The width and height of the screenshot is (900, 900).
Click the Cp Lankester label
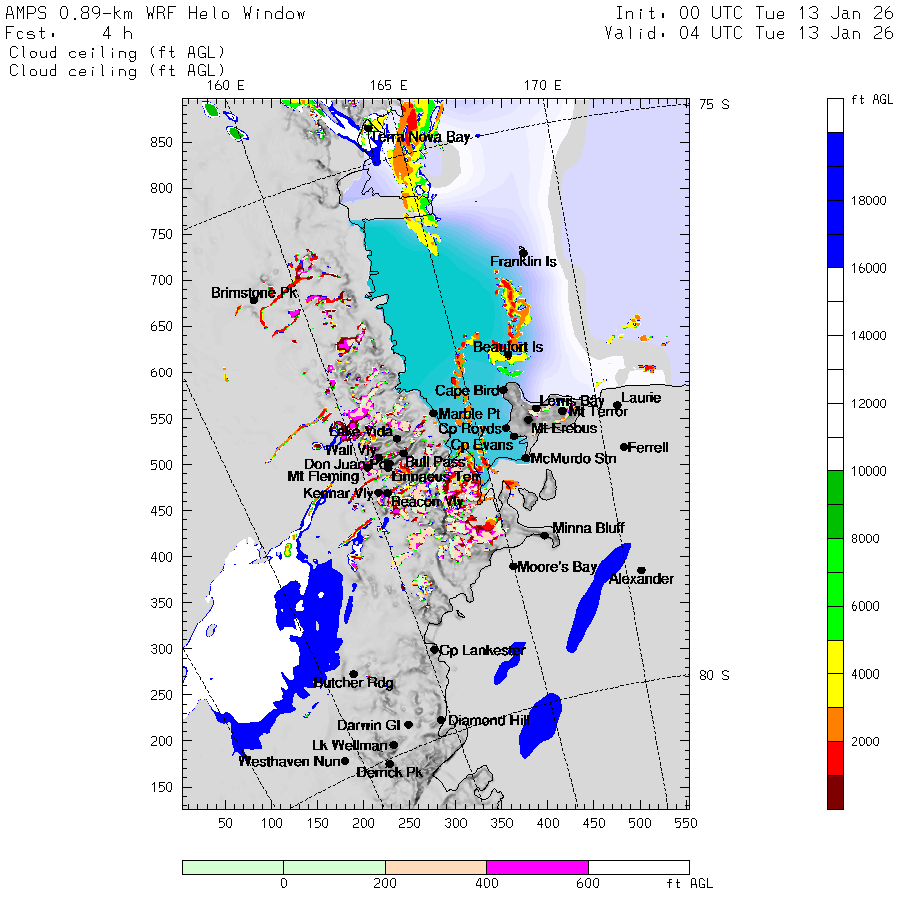click(482, 650)
